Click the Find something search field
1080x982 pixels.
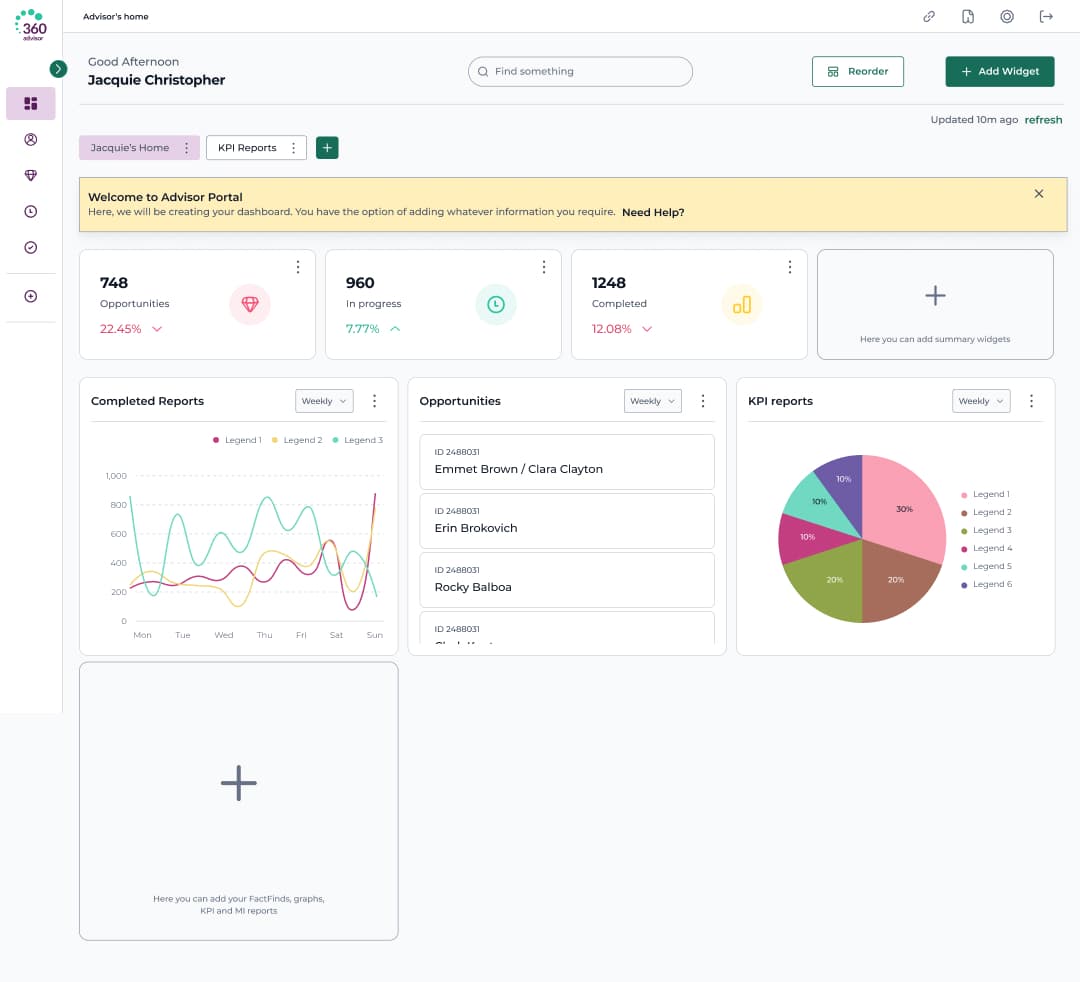click(580, 72)
